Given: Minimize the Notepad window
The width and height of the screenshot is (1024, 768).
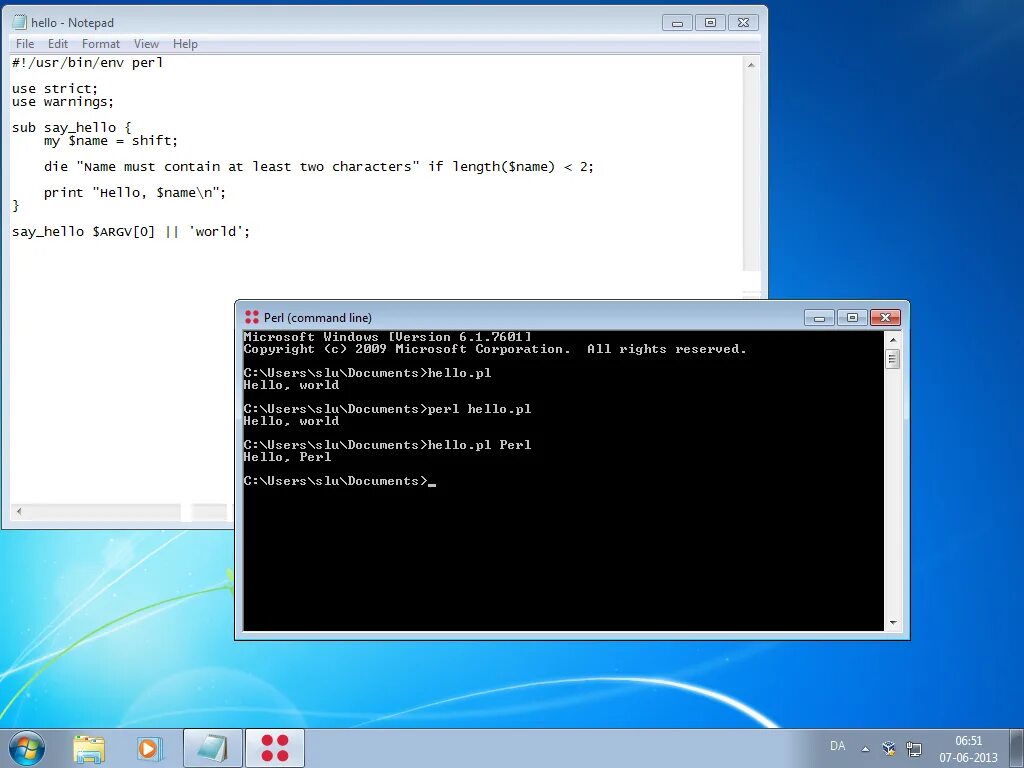Looking at the screenshot, I should pyautogui.click(x=677, y=23).
